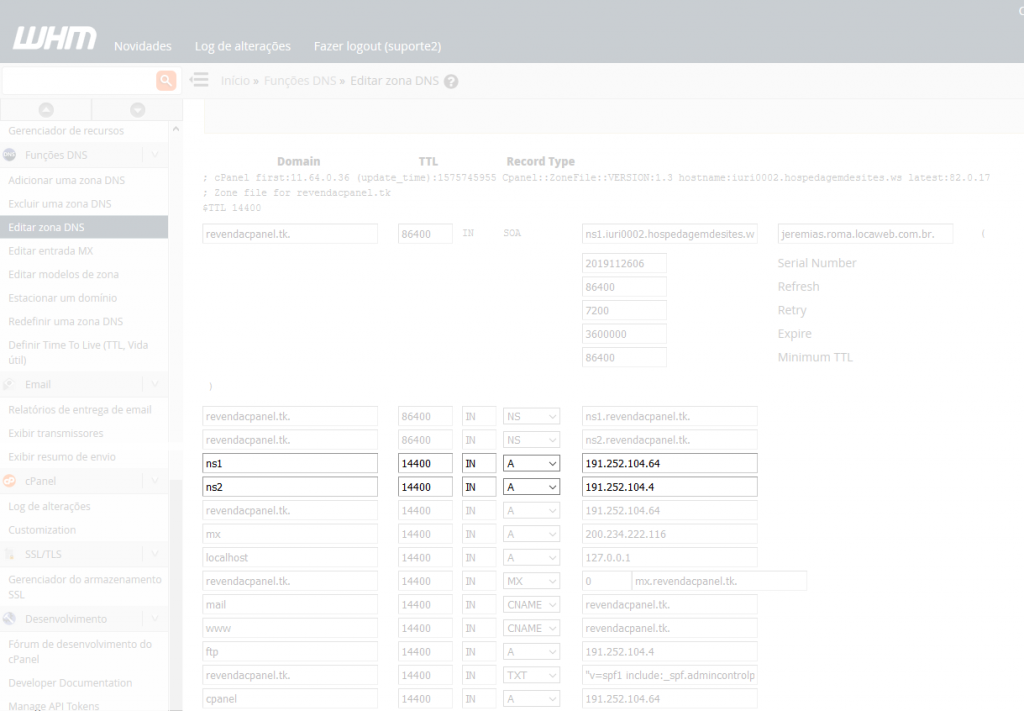The height and width of the screenshot is (711, 1024).
Task: Open Redefinir uma zona DNS
Action: [65, 321]
